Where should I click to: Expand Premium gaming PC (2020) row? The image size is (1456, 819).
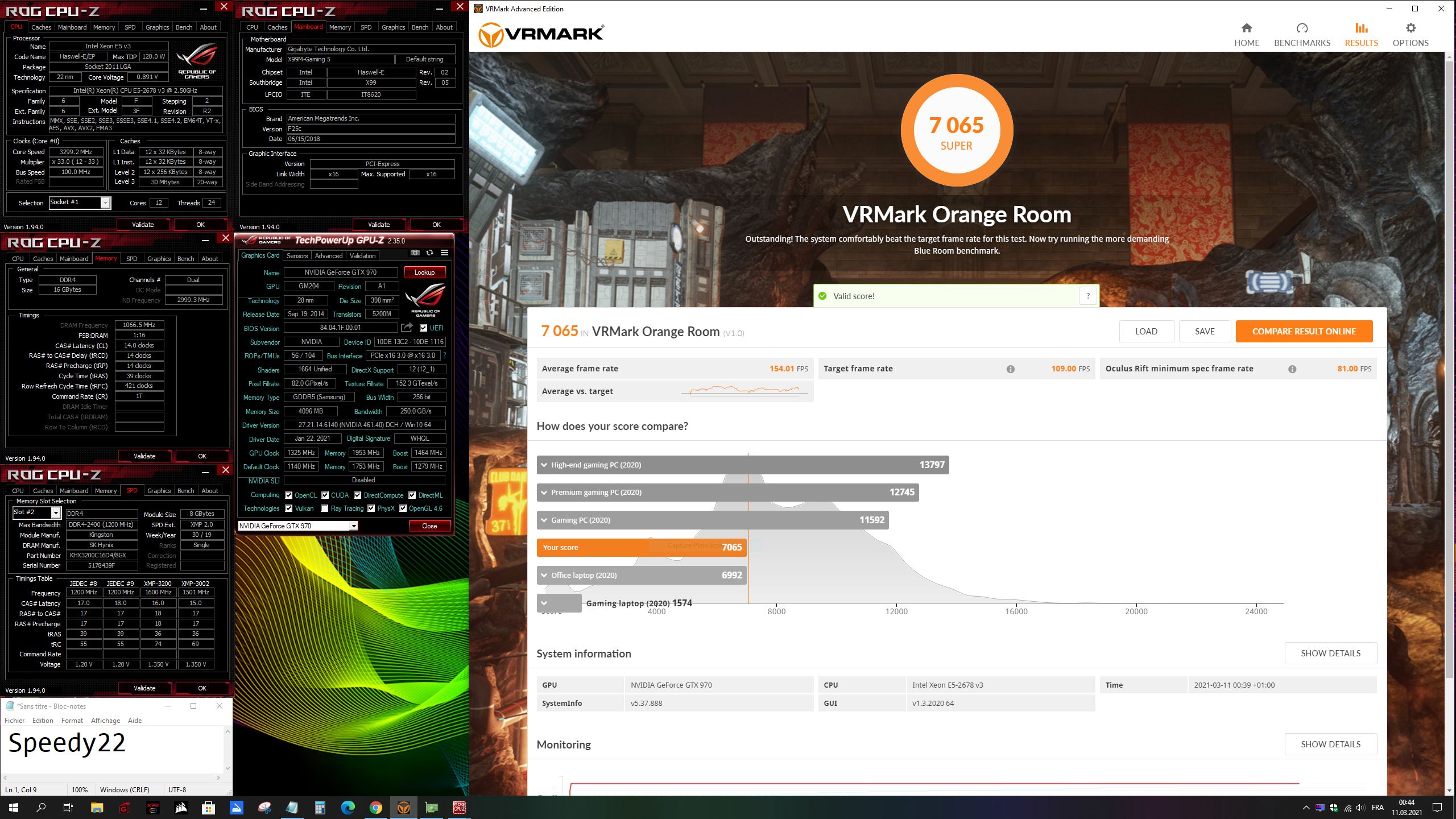(x=727, y=492)
